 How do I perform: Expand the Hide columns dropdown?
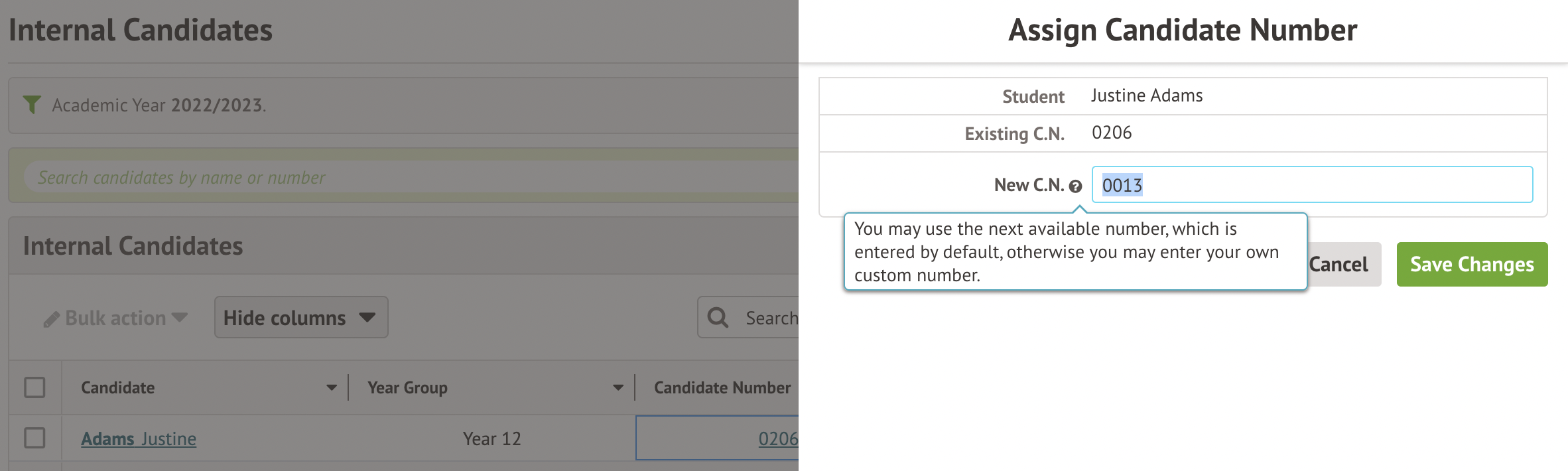300,318
